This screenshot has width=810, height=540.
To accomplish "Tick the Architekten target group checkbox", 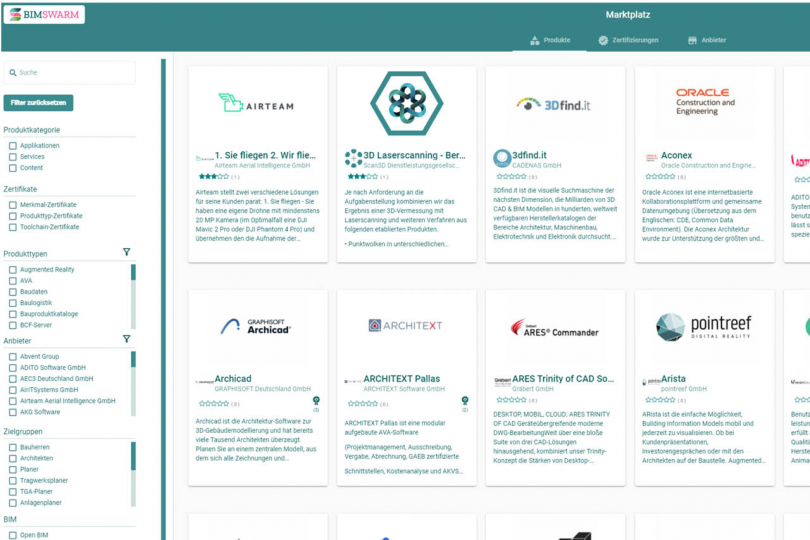I will (x=13, y=458).
